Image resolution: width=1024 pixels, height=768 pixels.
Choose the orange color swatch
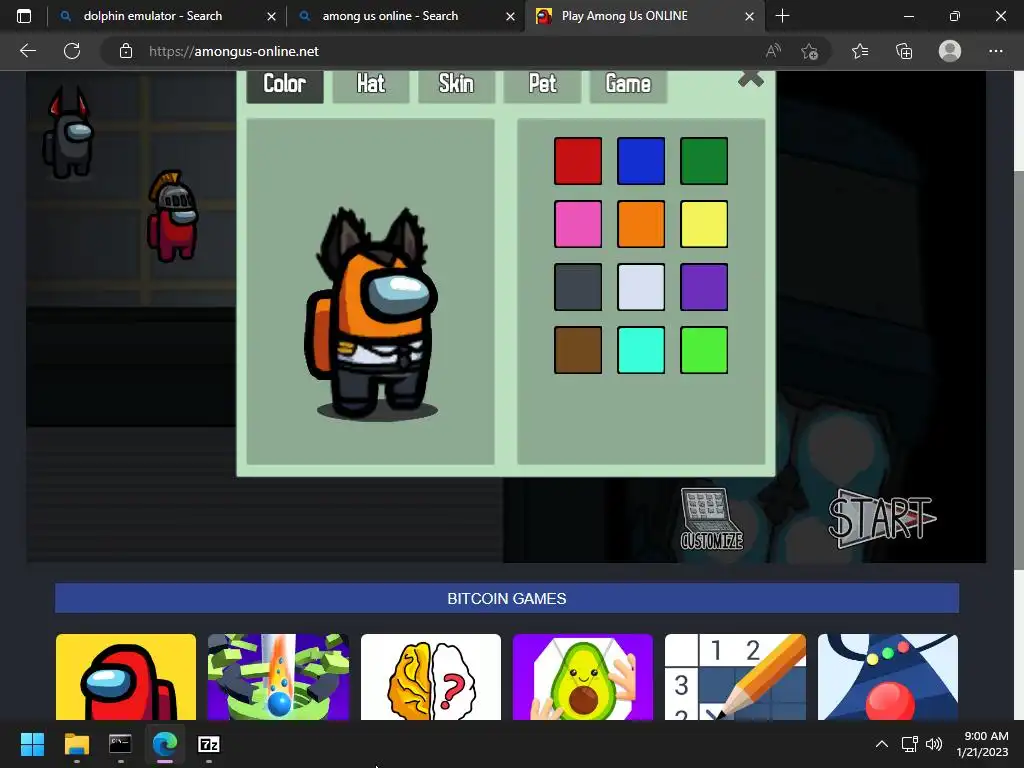pos(641,224)
